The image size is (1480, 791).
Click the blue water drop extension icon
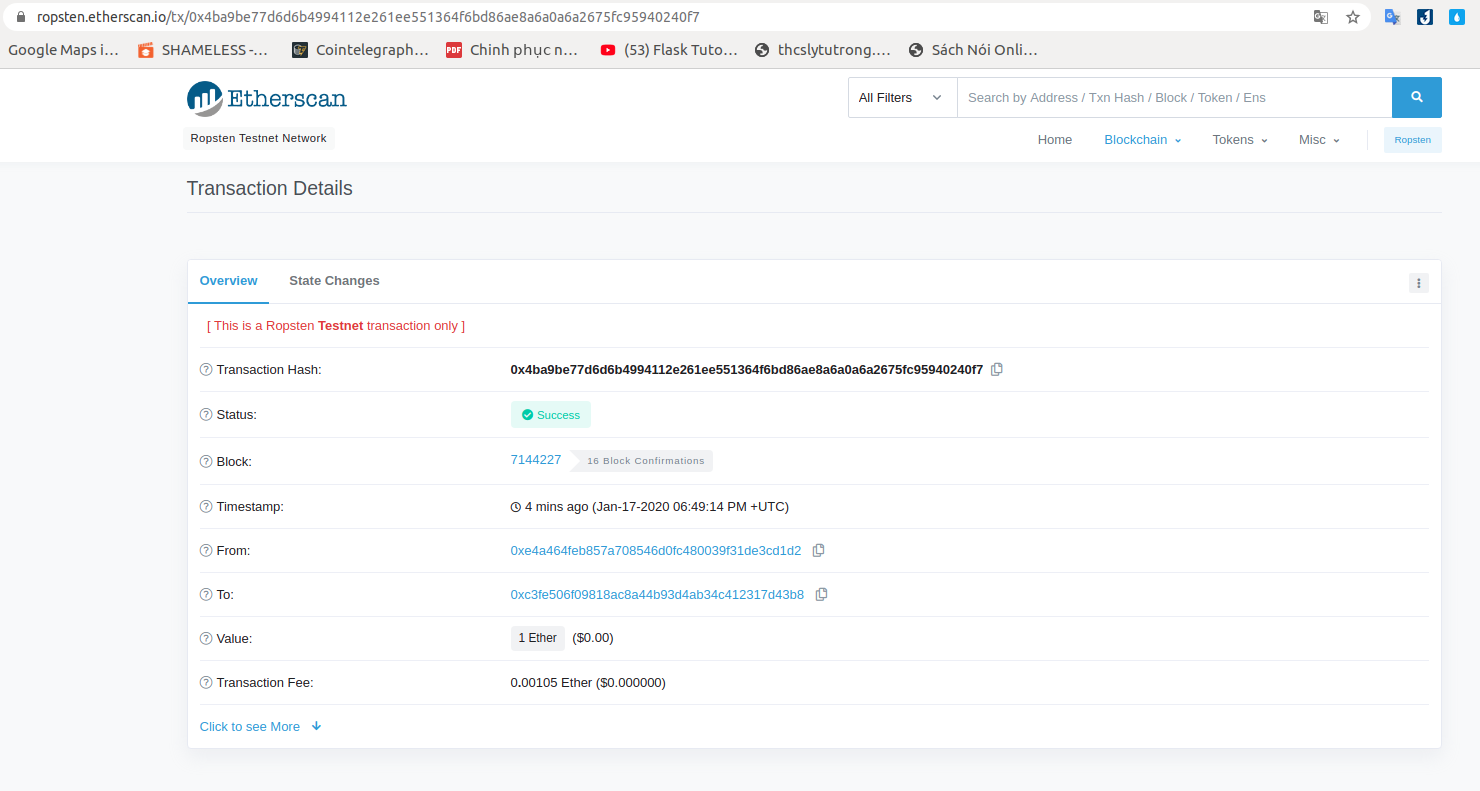pyautogui.click(x=1457, y=17)
